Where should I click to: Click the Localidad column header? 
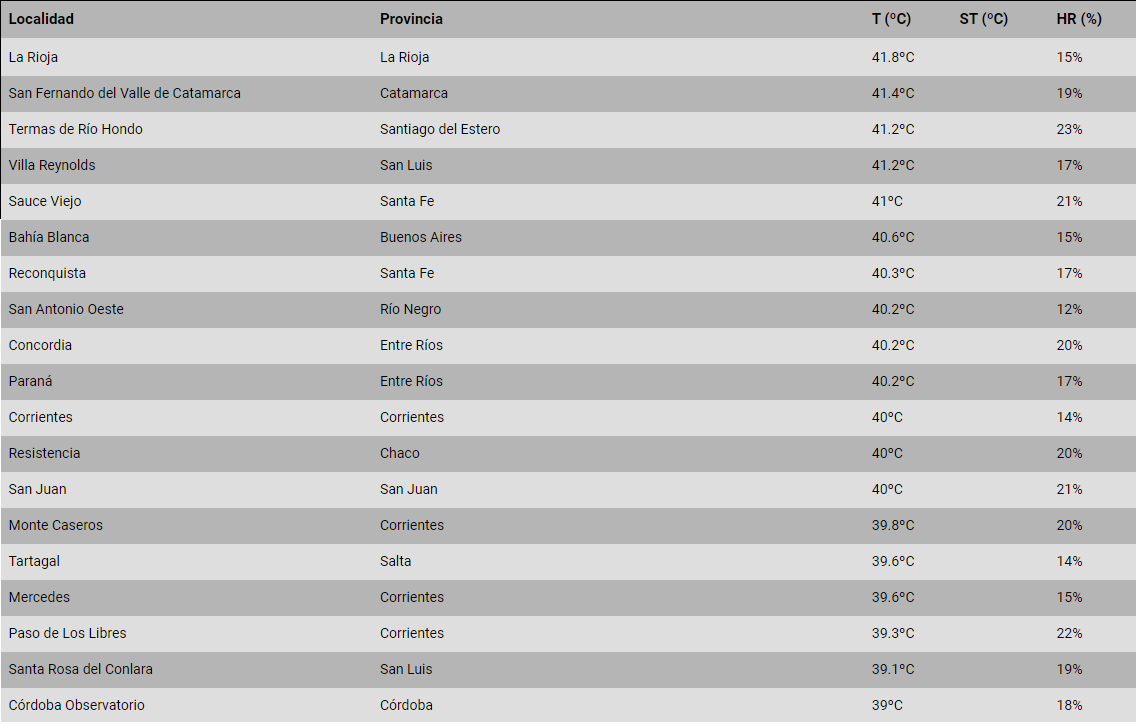pos(41,19)
